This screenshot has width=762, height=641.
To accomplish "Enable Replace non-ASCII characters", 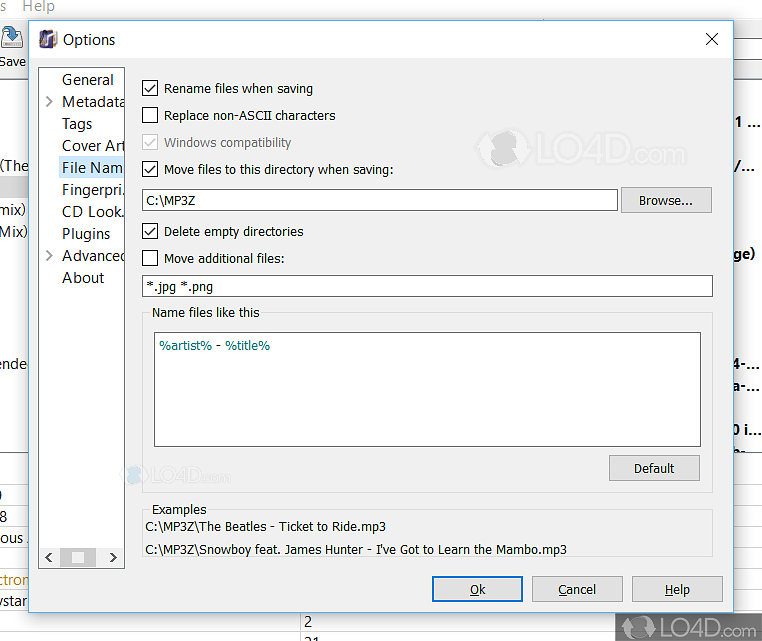I will [150, 115].
